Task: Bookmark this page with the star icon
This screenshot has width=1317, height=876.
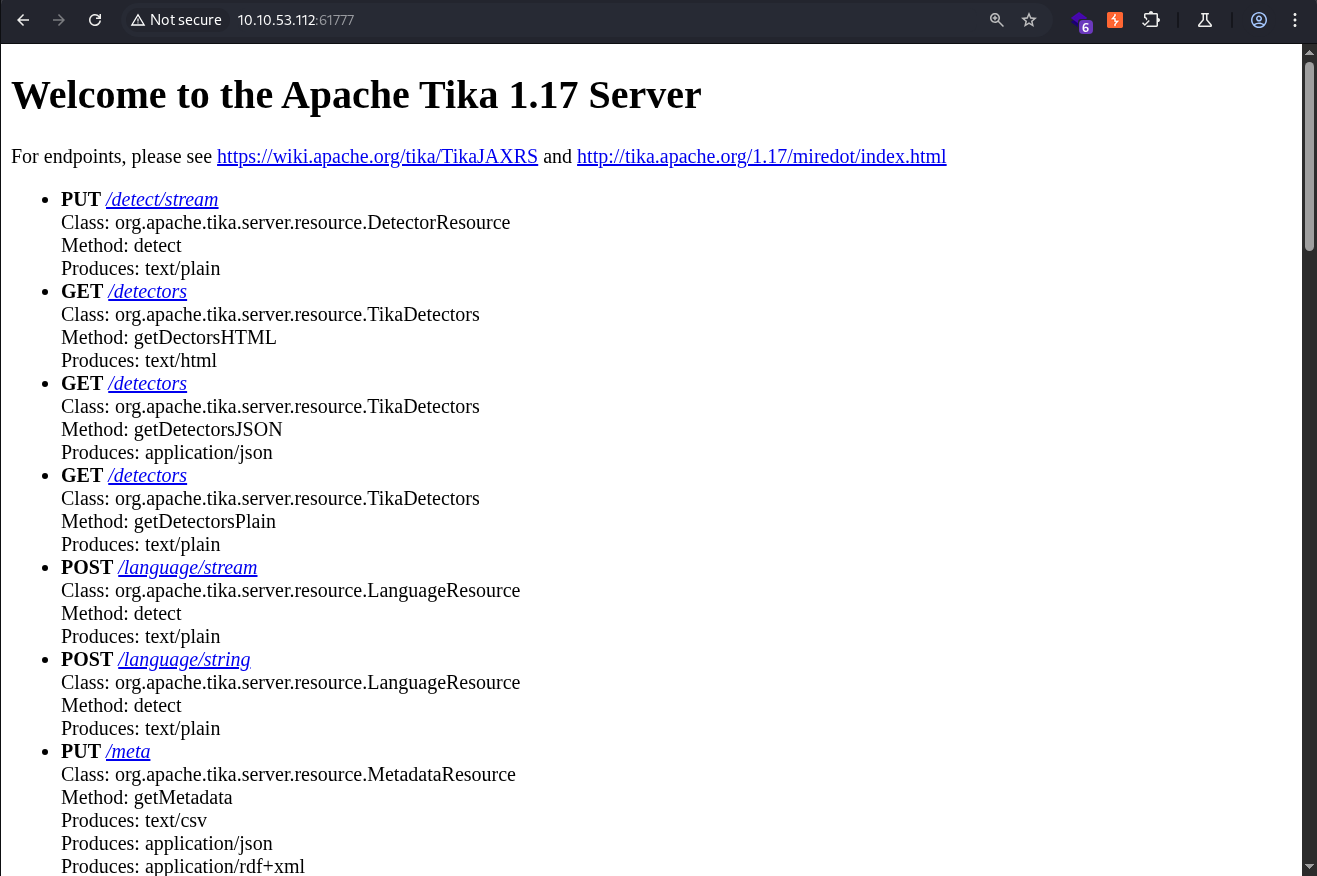Action: pos(1029,20)
